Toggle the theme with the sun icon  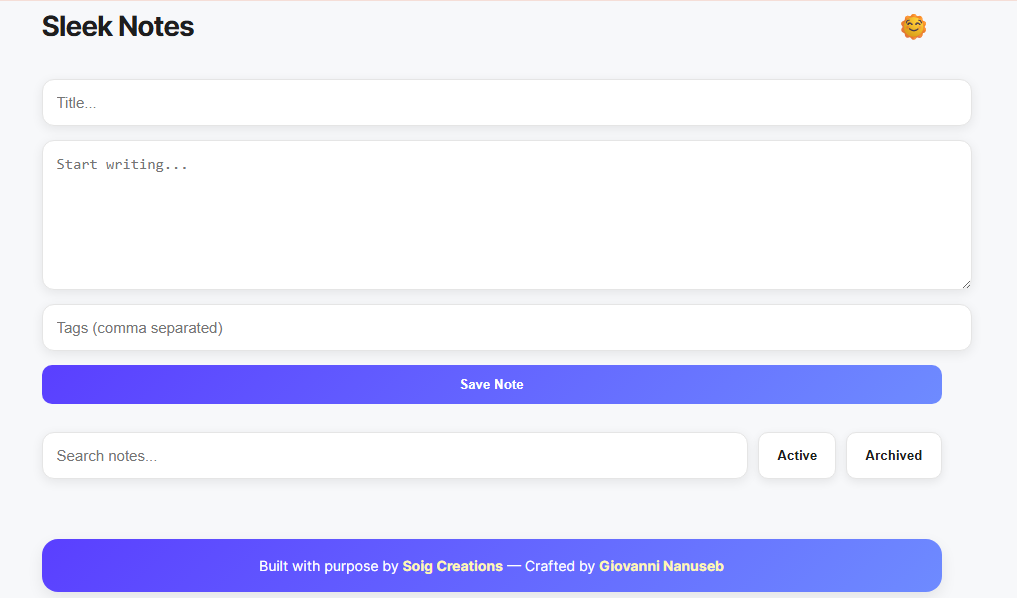click(913, 27)
